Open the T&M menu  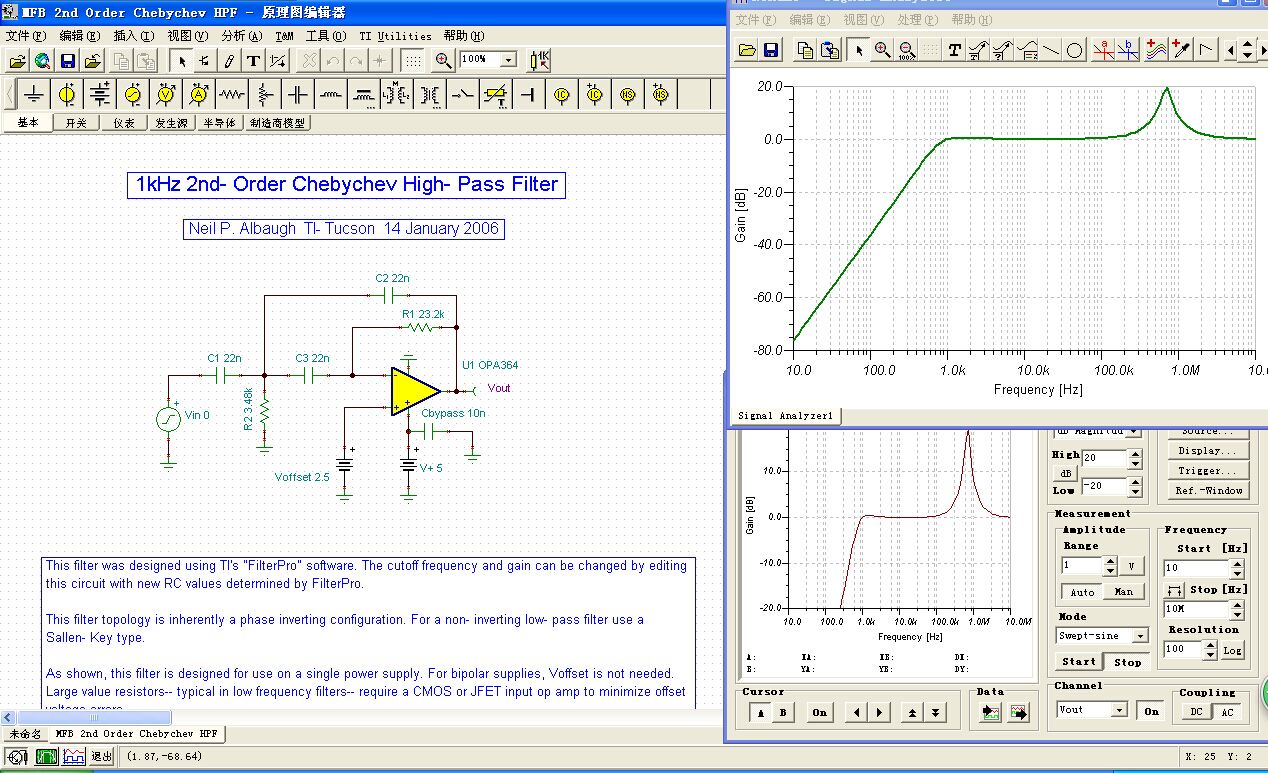point(284,35)
